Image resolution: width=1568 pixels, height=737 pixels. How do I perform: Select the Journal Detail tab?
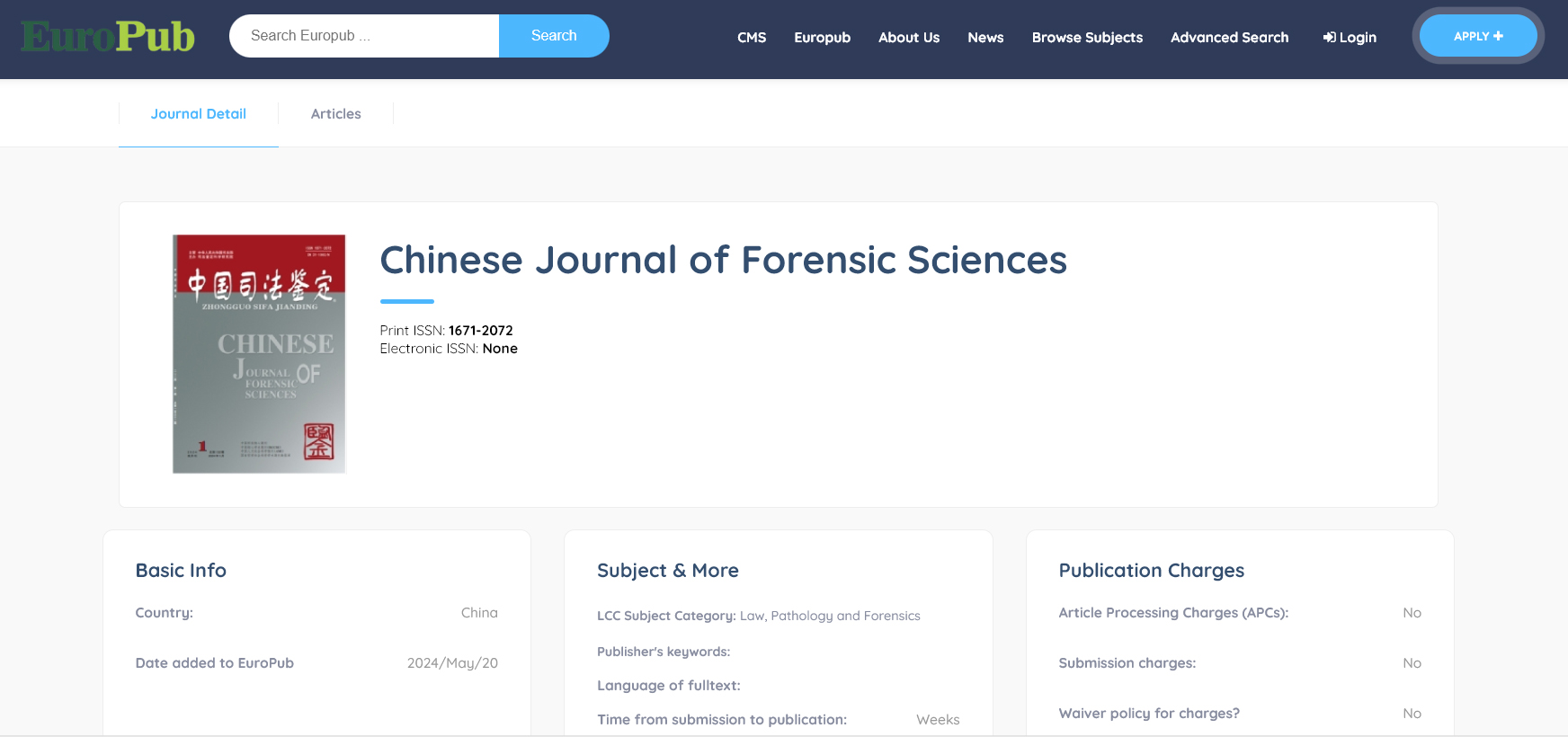(199, 114)
